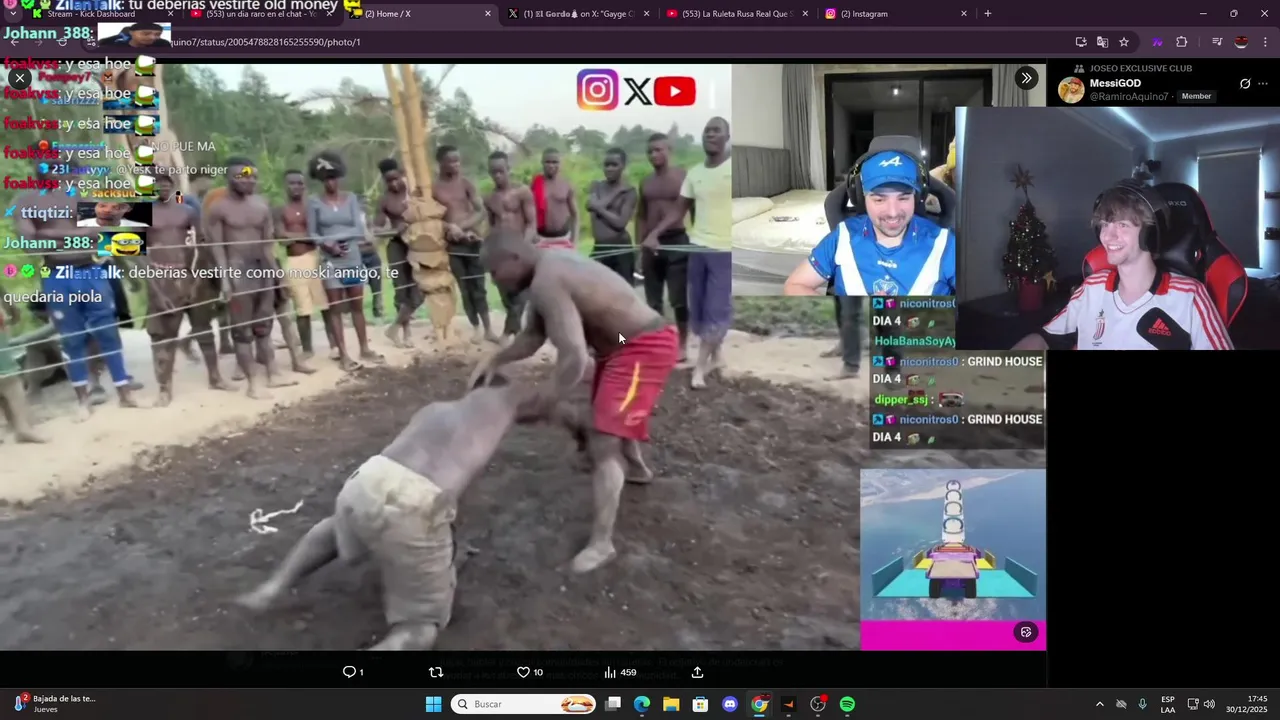
Task: Select Google Chrome in the taskbar
Action: tap(759, 704)
